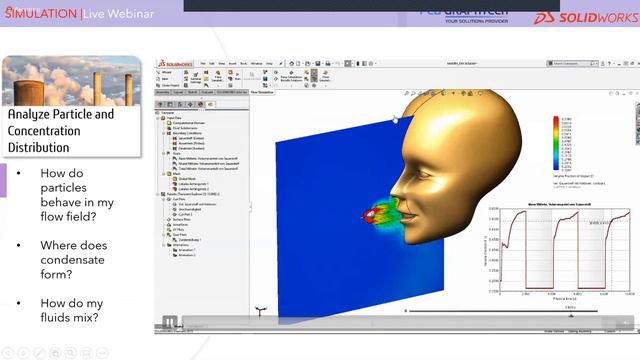
Task: Click the power plant picture on the slide
Action: click(72, 81)
